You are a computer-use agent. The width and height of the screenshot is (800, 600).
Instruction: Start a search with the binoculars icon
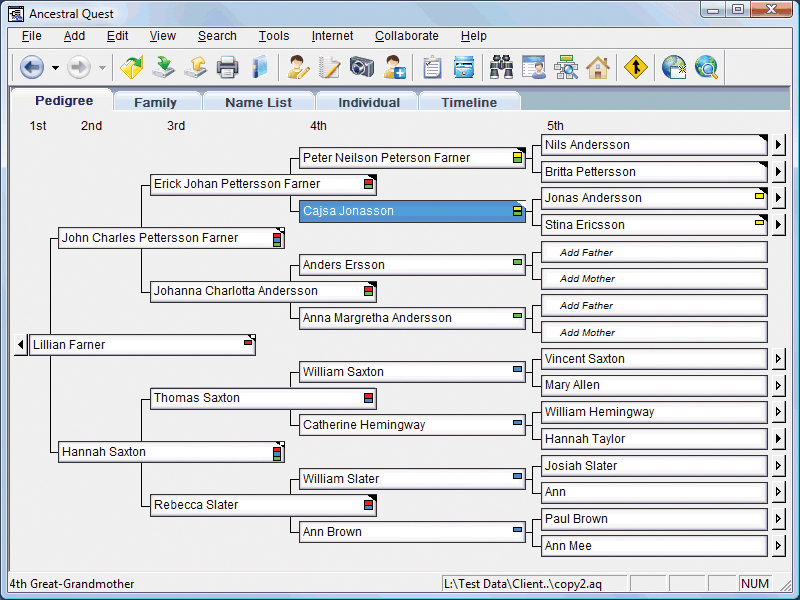[x=501, y=67]
